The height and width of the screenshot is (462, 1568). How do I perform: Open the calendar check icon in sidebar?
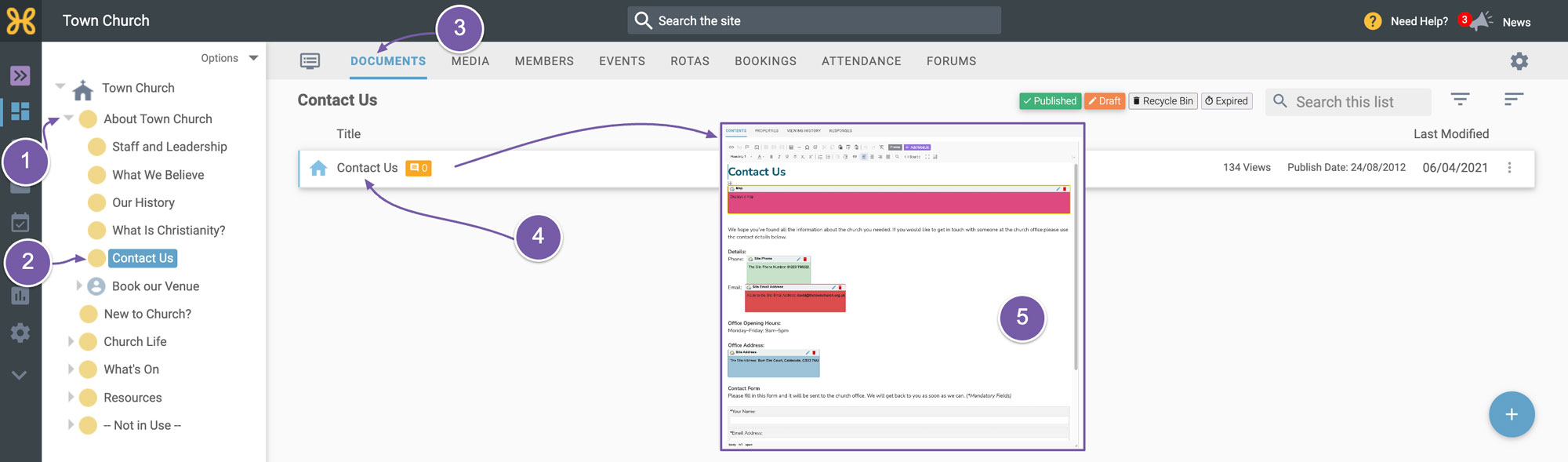pos(20,223)
